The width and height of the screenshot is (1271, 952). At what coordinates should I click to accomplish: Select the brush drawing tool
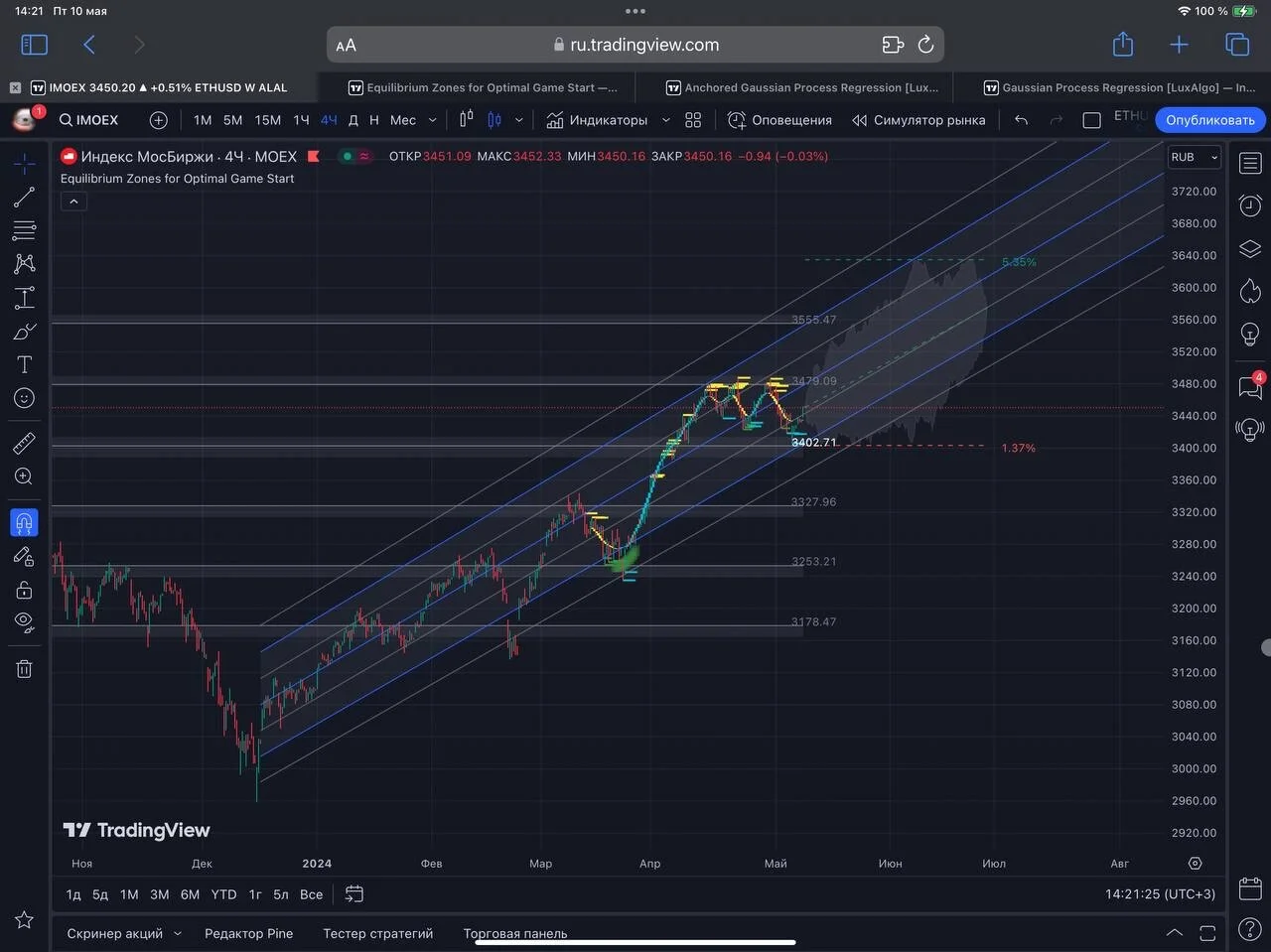(x=24, y=332)
